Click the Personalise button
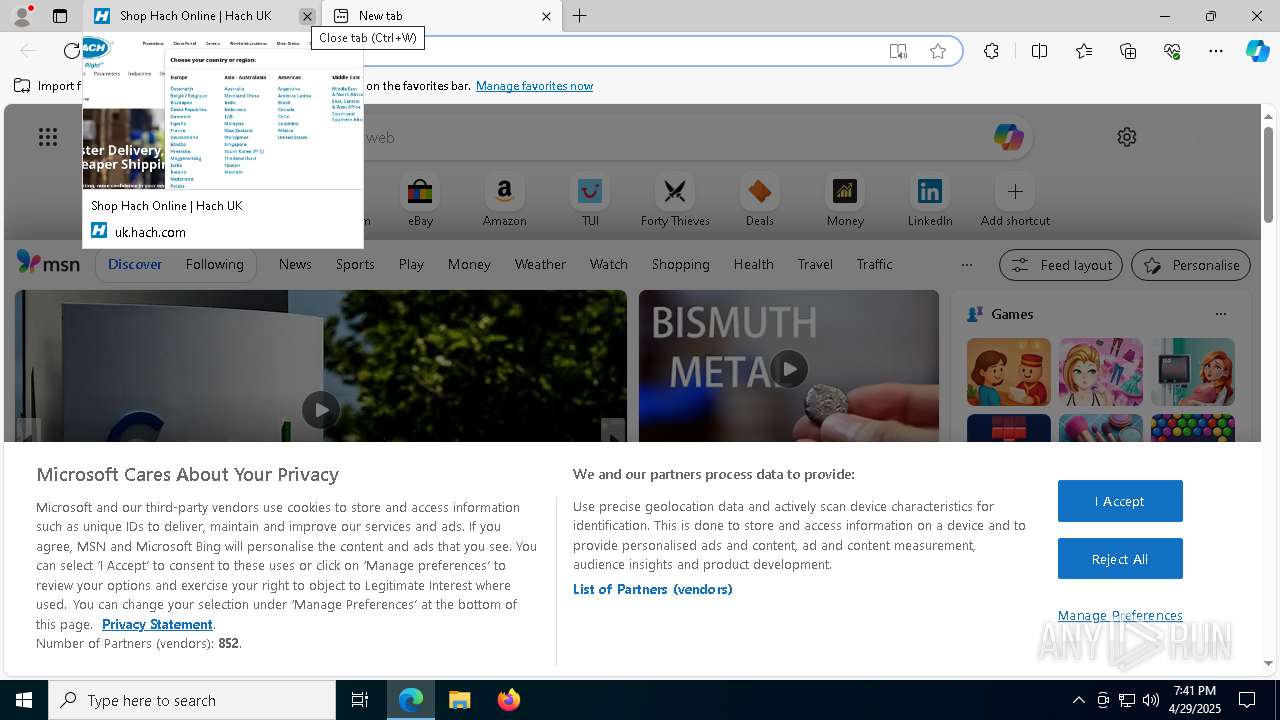 (1191, 265)
